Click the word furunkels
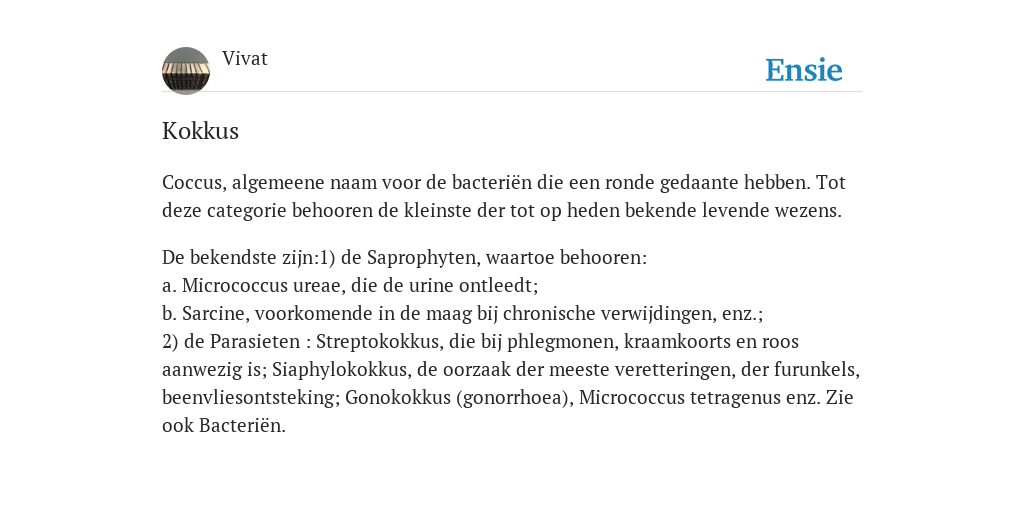1024x512 pixels. pos(817,370)
